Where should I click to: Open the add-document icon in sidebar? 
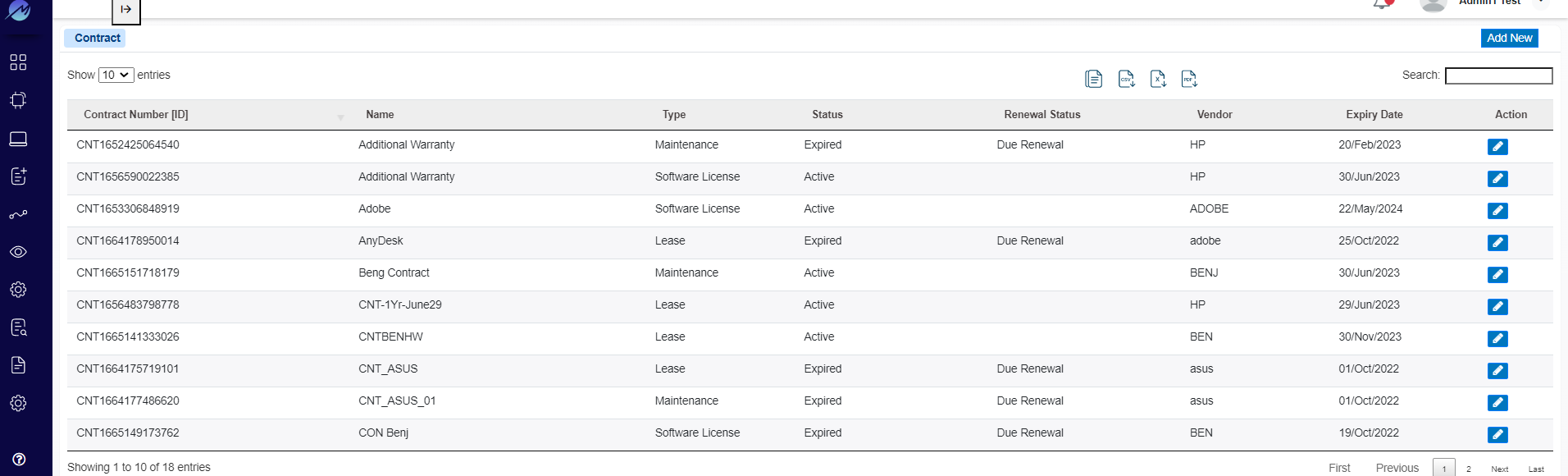pos(18,176)
